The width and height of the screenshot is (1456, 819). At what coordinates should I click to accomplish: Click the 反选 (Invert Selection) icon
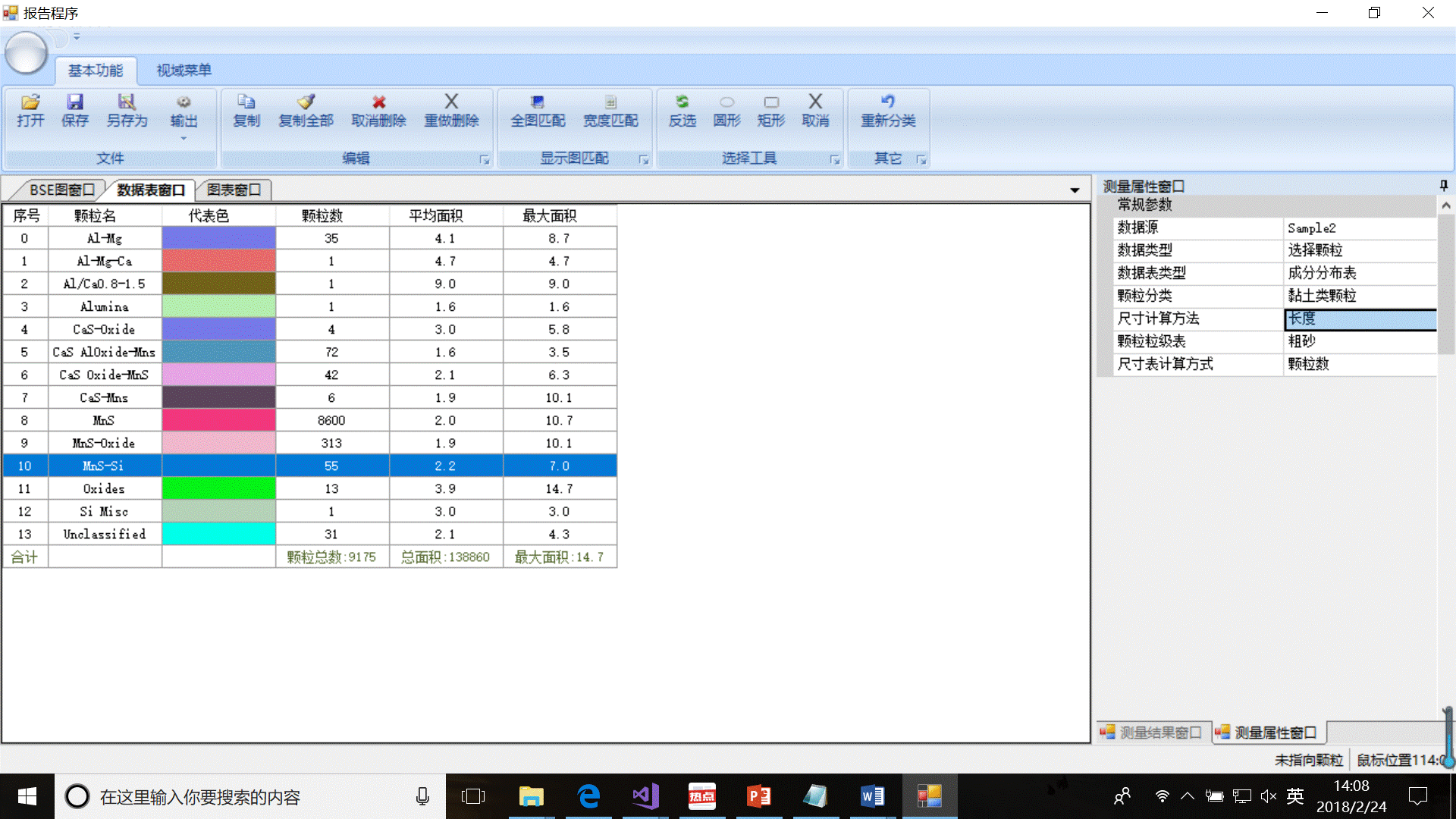click(682, 102)
